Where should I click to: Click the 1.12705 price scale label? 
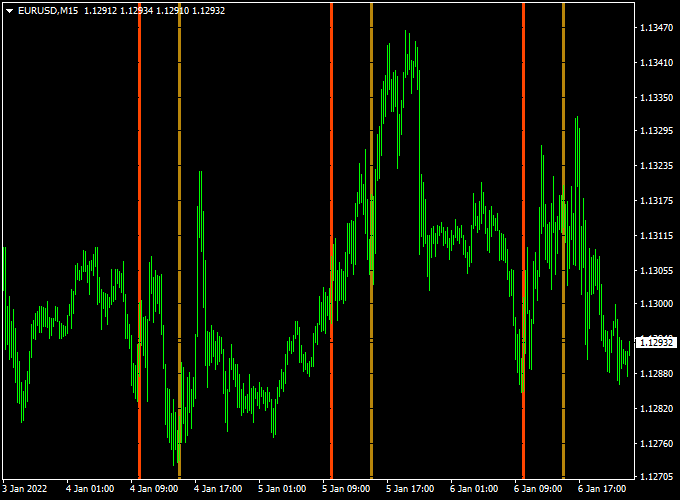[657, 477]
